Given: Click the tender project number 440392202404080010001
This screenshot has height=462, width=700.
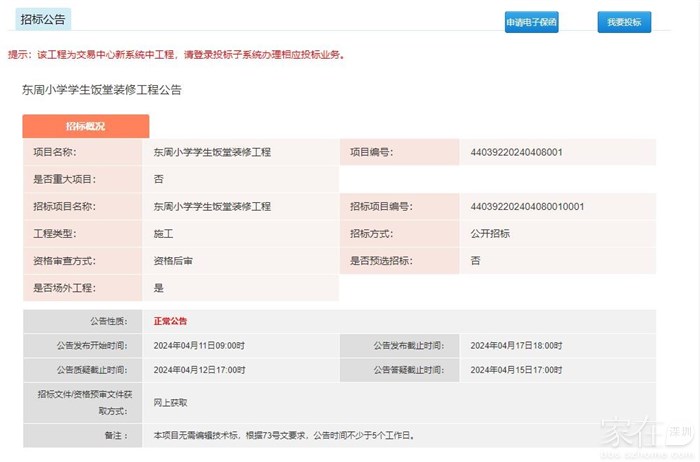Looking at the screenshot, I should click(526, 207).
